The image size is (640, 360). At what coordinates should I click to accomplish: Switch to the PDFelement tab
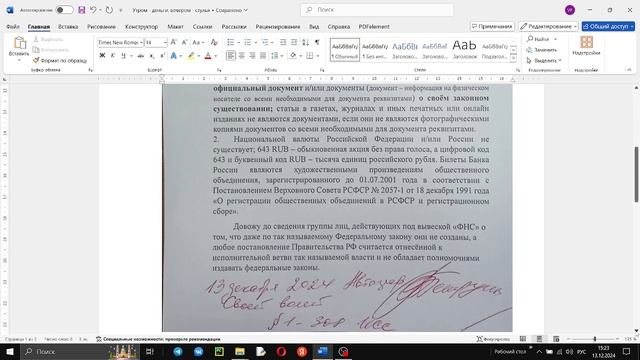pyautogui.click(x=374, y=27)
